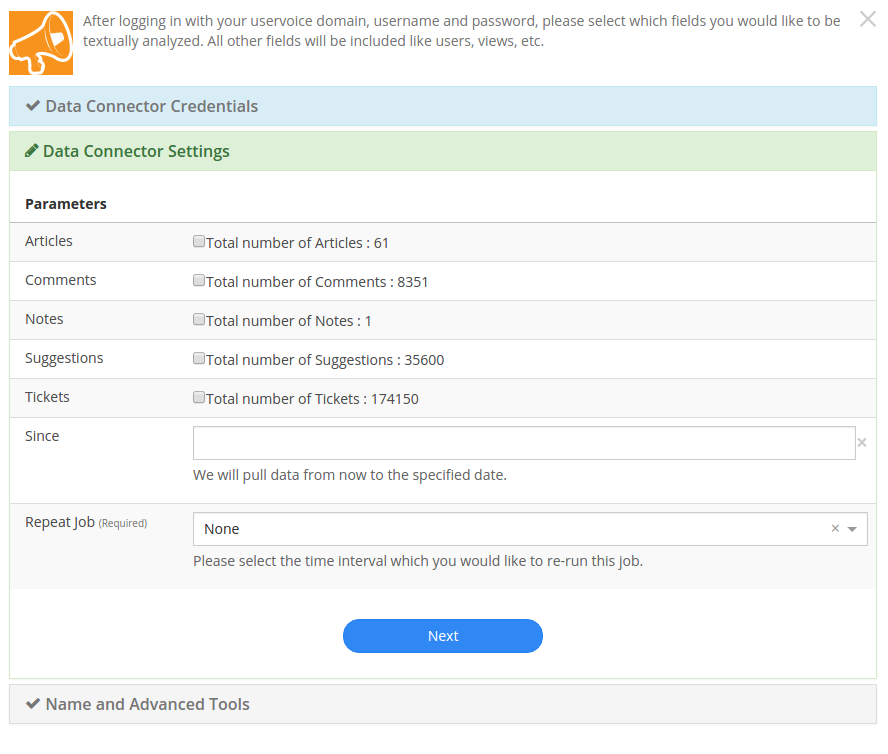The width and height of the screenshot is (888, 754).
Task: Expand the Data Connector Credentials section
Action: (443, 106)
